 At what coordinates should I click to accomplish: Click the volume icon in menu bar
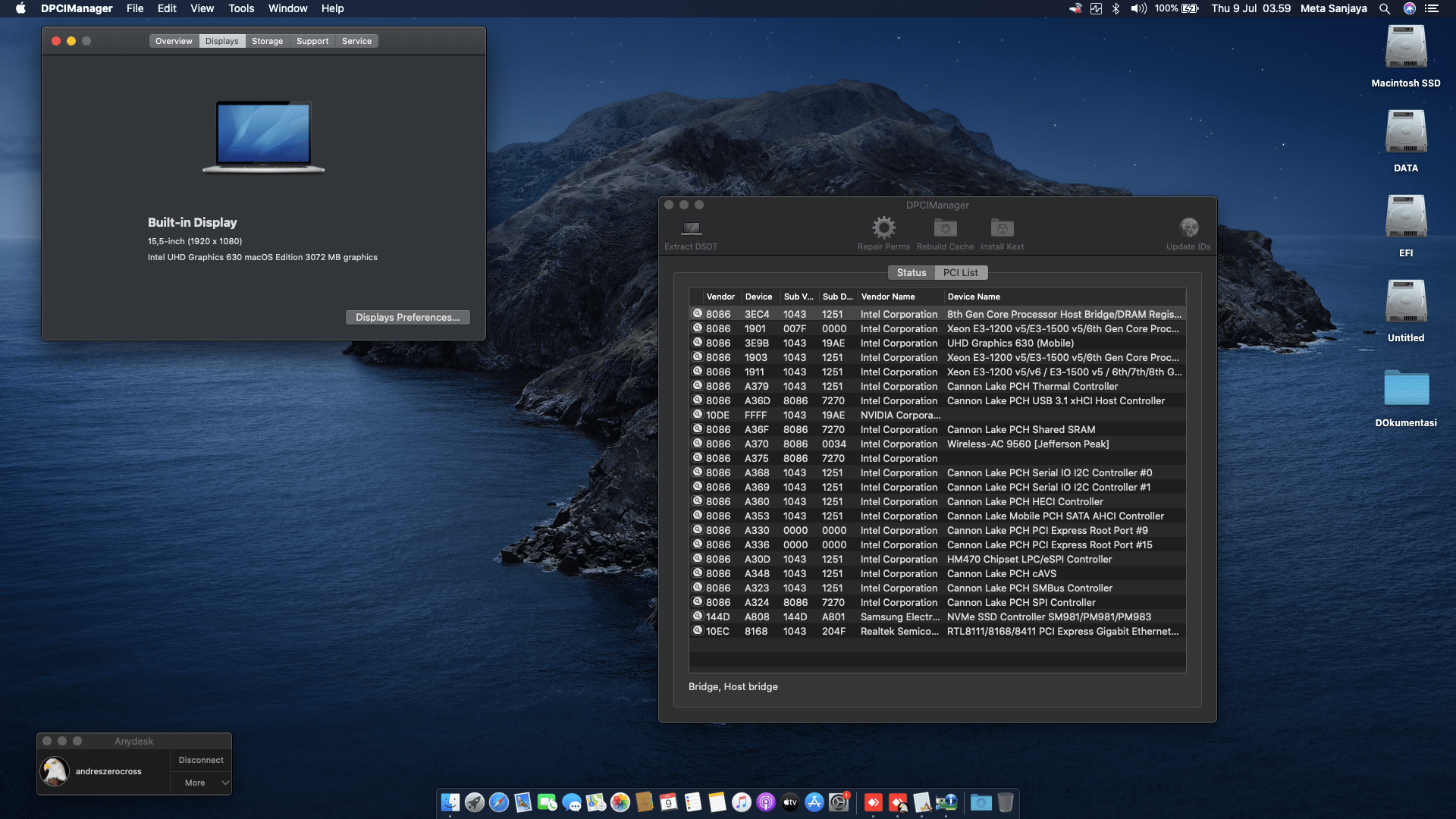(x=1138, y=8)
